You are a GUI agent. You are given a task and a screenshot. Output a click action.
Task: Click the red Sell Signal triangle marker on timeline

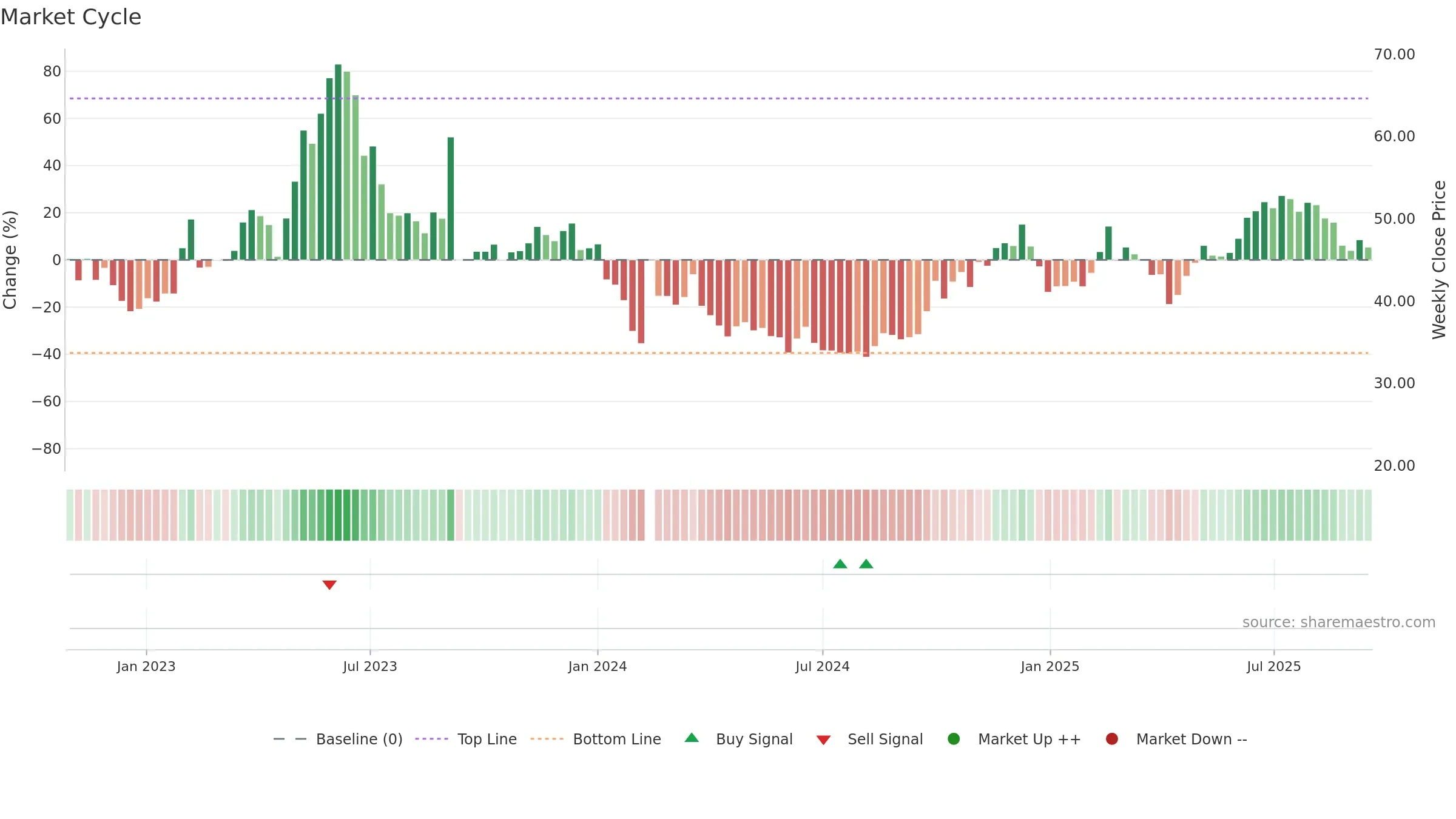(x=329, y=585)
